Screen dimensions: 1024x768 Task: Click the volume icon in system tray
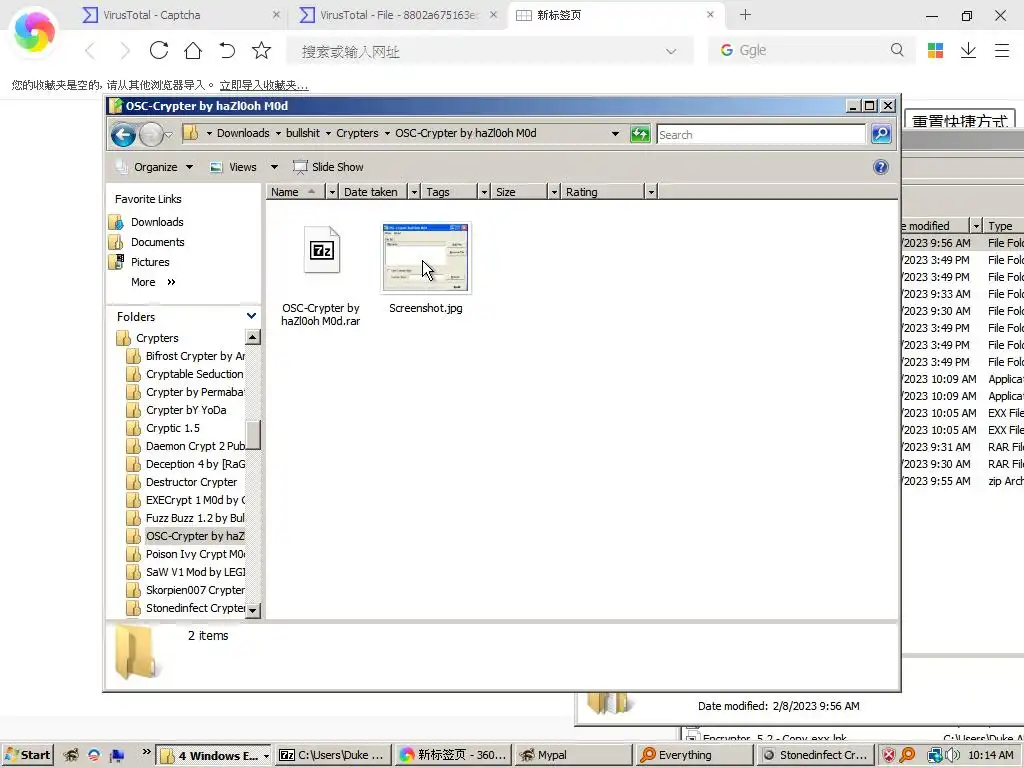click(x=954, y=755)
